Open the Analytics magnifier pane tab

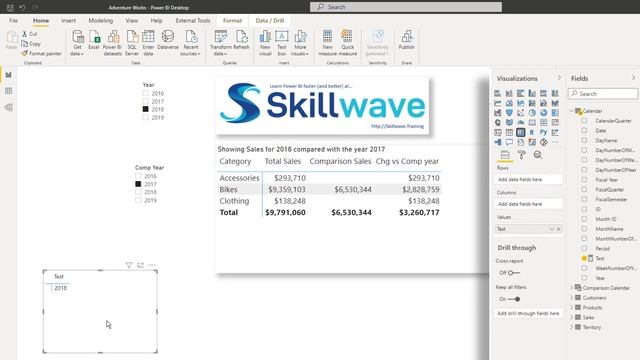538,155
